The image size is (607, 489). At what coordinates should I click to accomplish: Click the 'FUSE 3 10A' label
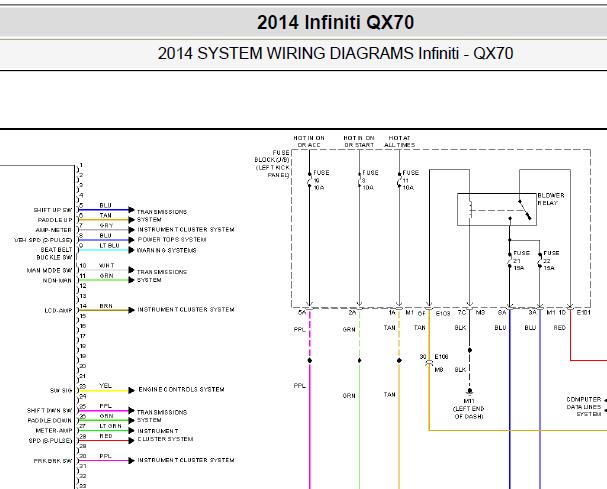[x=370, y=180]
